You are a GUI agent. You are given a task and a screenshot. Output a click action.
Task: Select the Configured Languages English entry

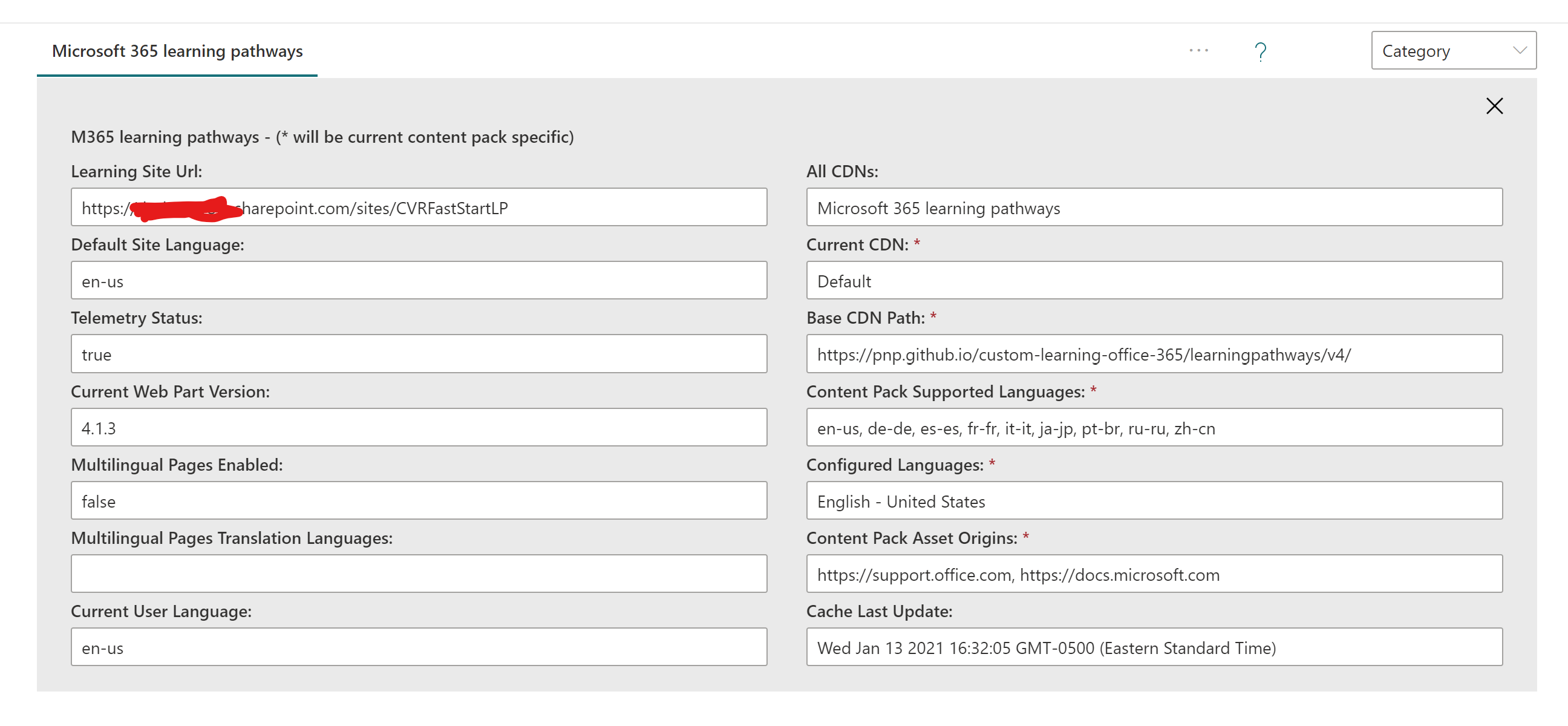pyautogui.click(x=1155, y=500)
